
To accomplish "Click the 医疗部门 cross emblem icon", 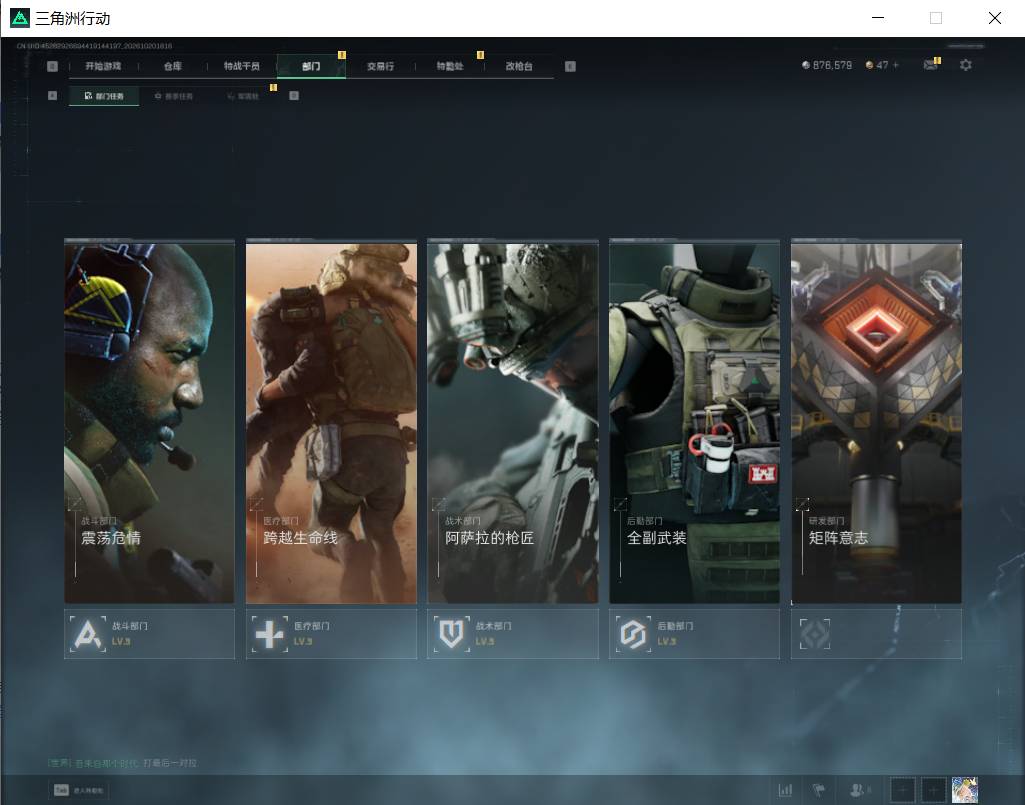I will pos(269,634).
